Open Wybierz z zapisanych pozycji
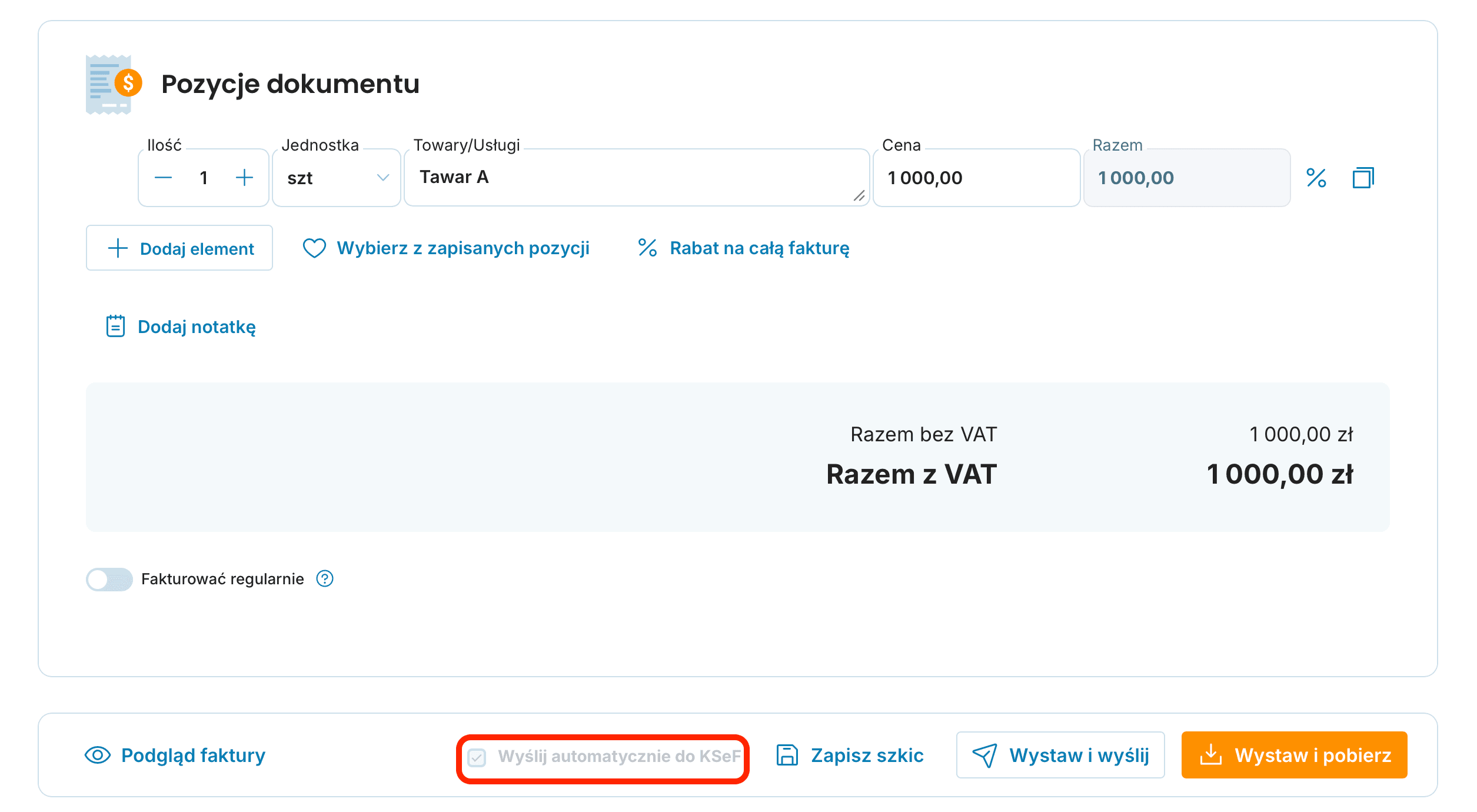Screen dimensions: 1477x812 coord(446,248)
